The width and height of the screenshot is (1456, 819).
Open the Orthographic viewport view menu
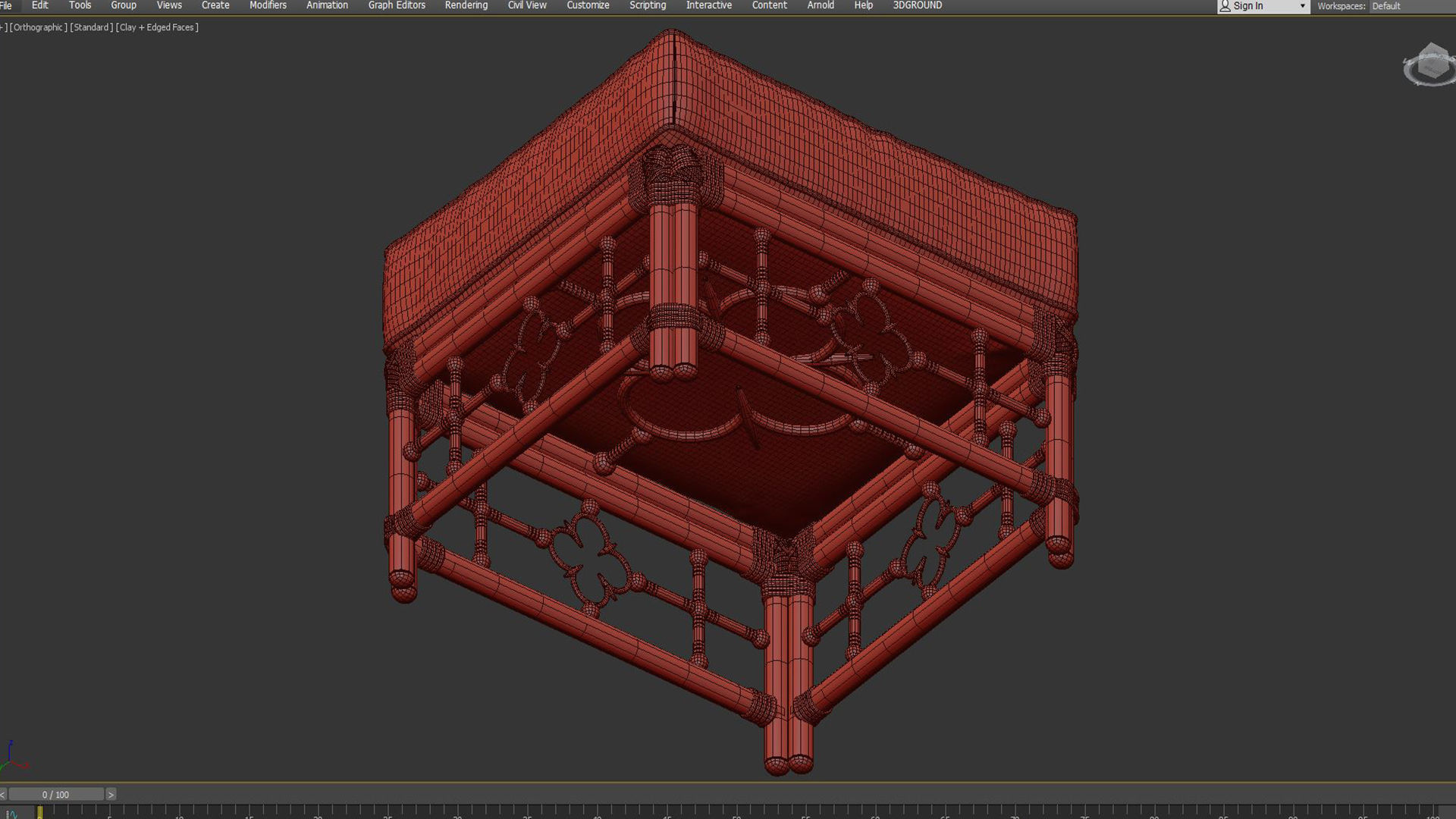(38, 27)
